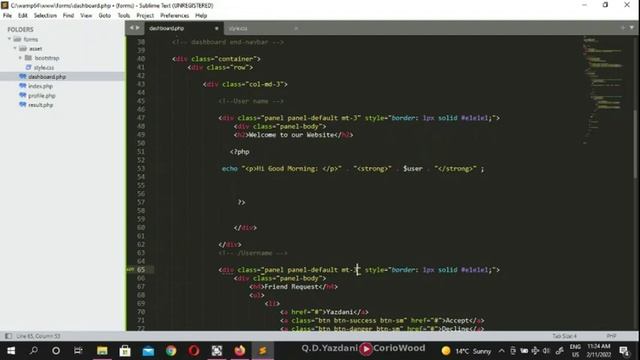This screenshot has height=360, width=640.
Task: Open tab list dropdown arrow
Action: (631, 28)
